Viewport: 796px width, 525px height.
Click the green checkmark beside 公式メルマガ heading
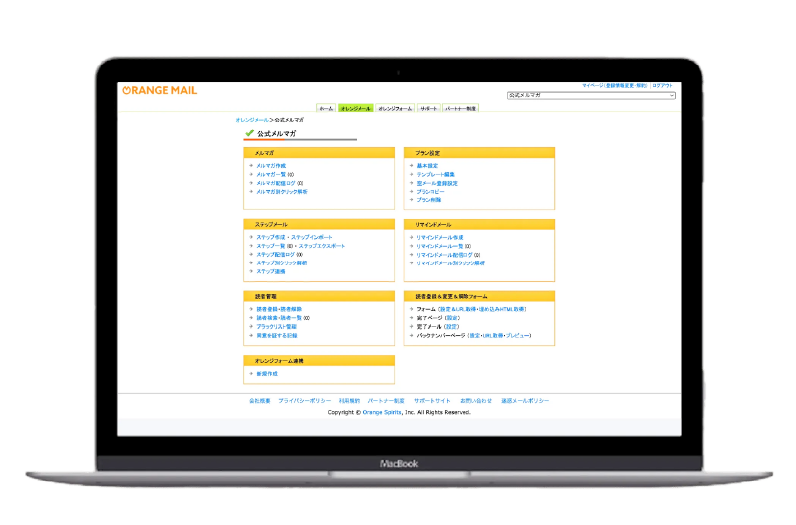pos(249,133)
